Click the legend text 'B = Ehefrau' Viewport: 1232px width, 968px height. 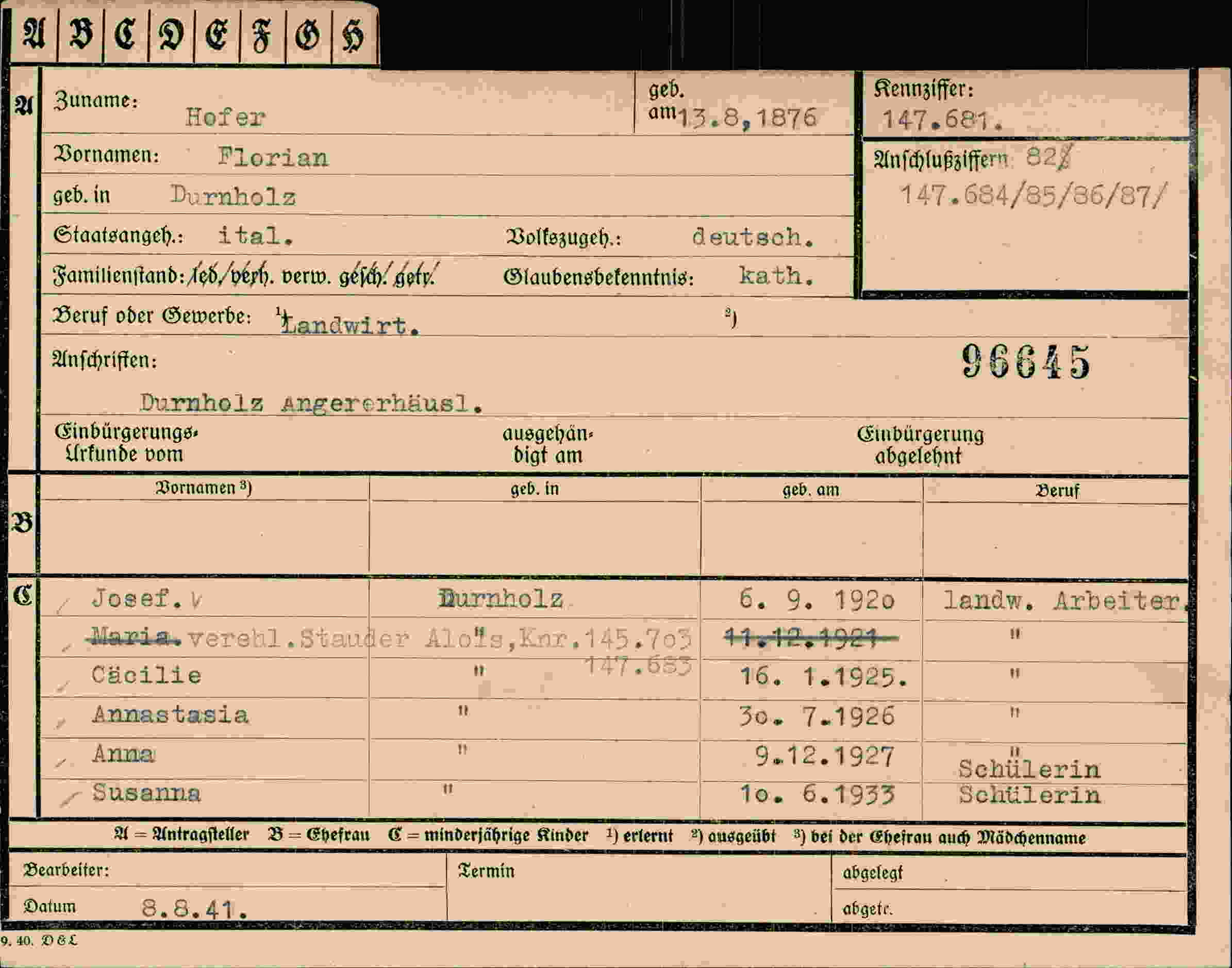click(319, 835)
